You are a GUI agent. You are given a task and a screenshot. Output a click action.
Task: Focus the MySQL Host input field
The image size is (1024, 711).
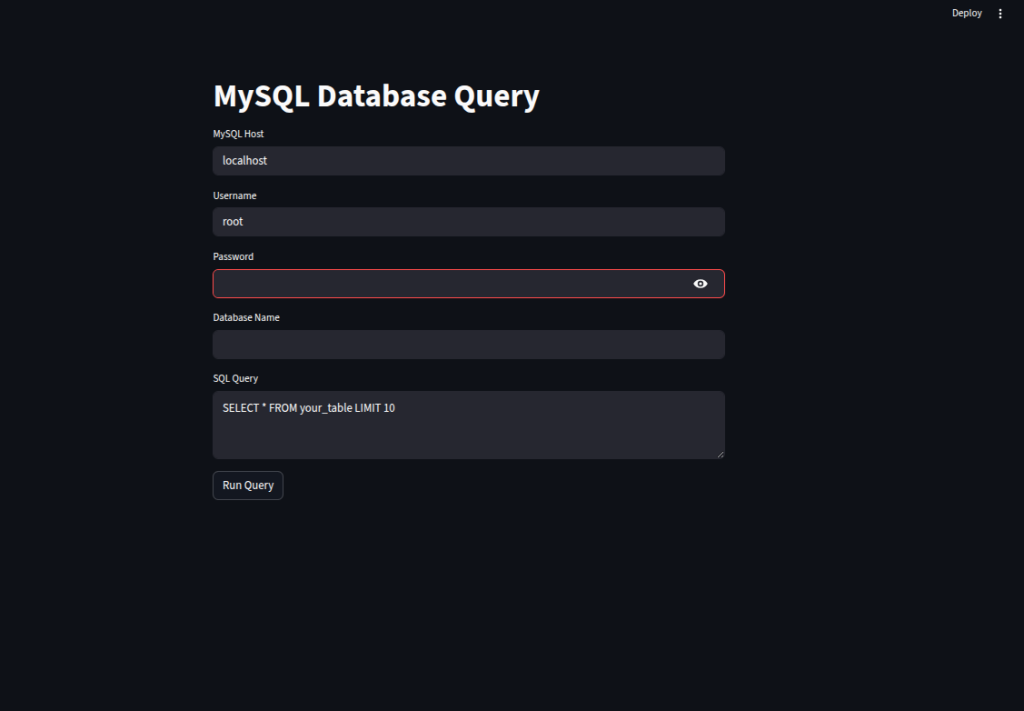468,161
